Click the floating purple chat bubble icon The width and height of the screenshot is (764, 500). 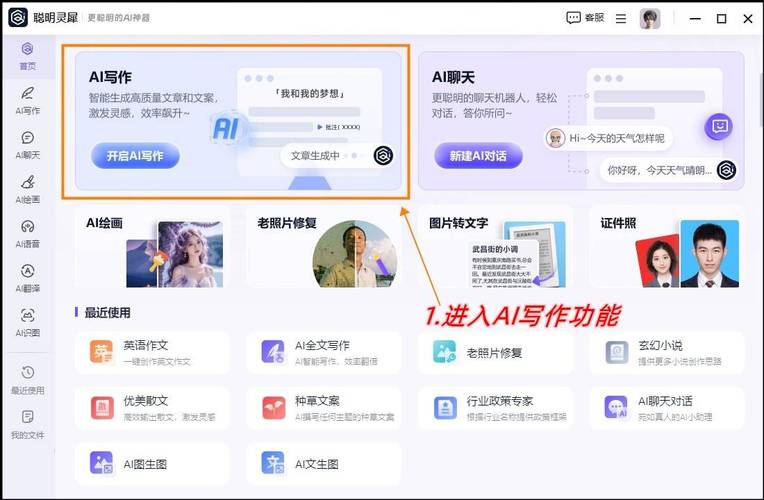coord(719,127)
